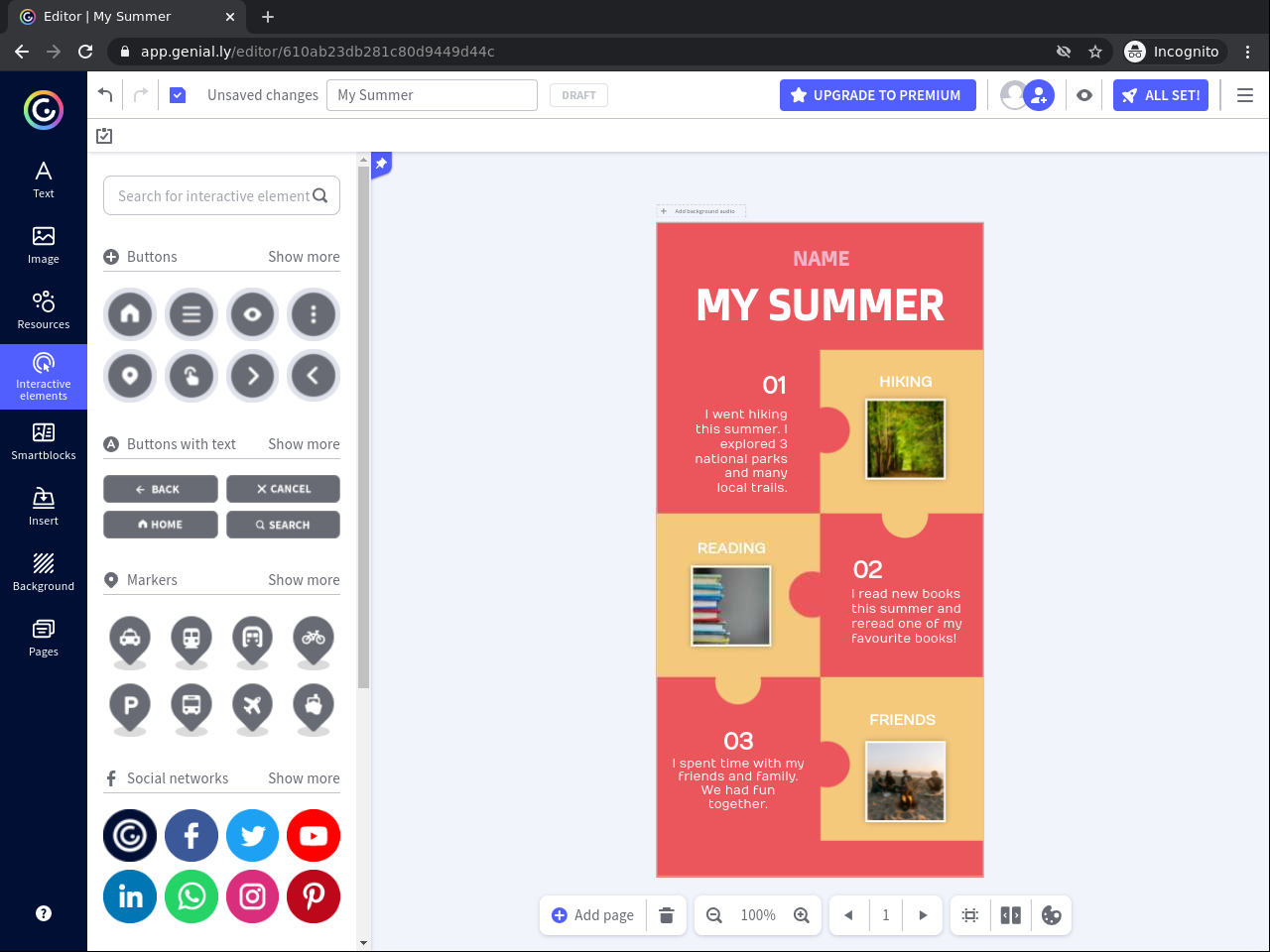
Task: Select the hiking forest photo on canvas
Action: [x=906, y=438]
